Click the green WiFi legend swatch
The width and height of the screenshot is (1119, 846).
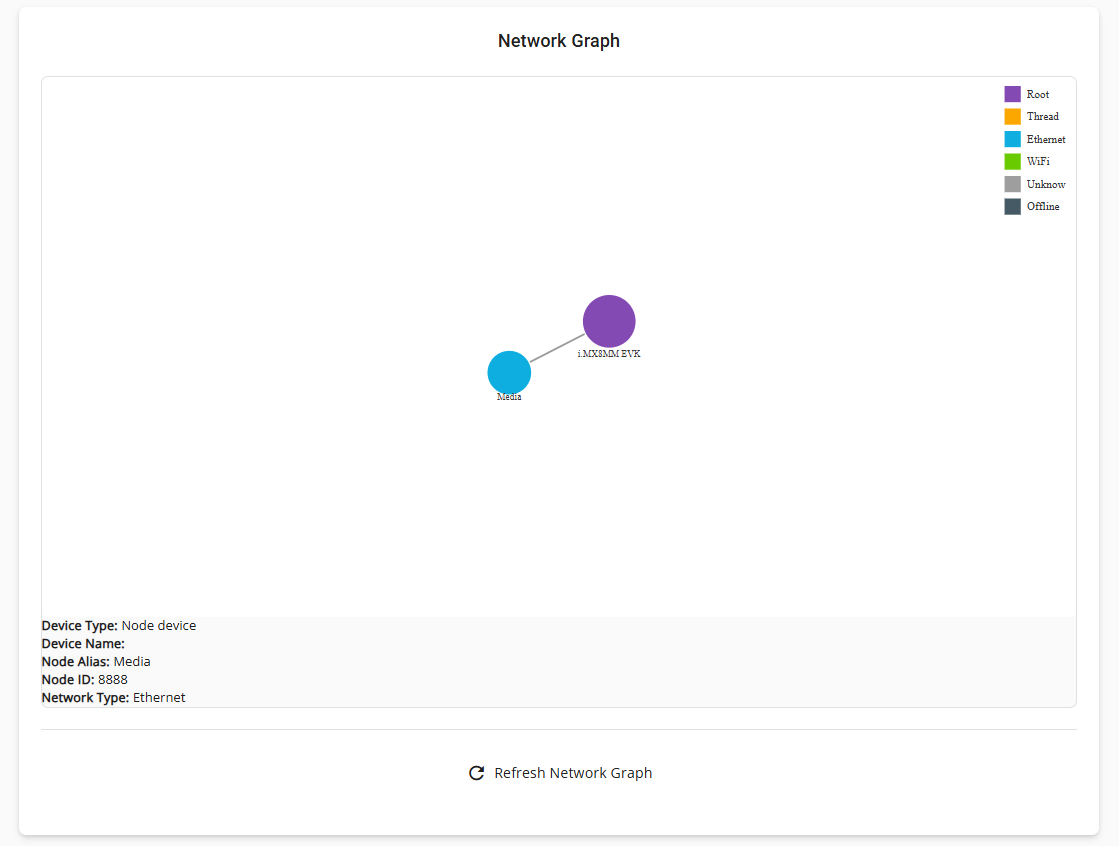[1012, 161]
